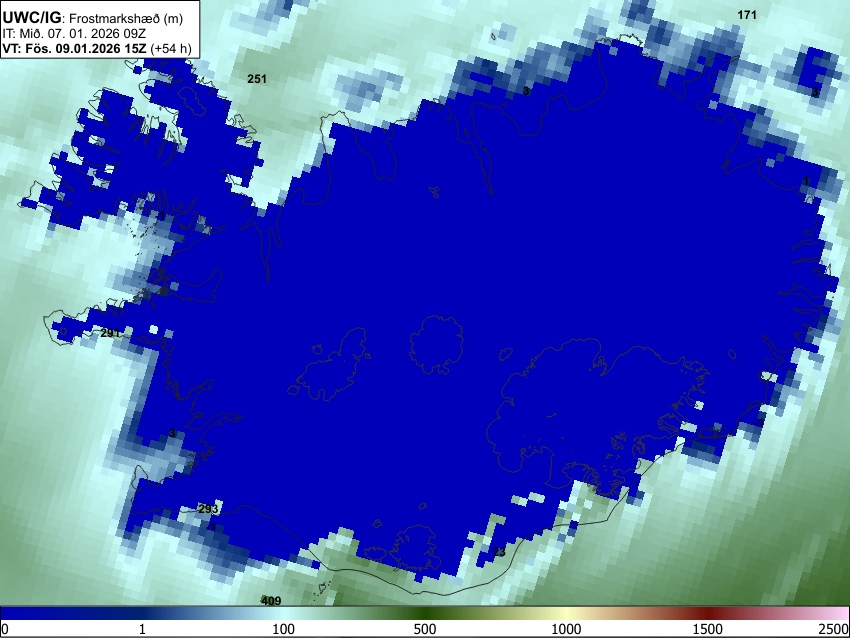Select the Frostmarkshæð (m) heading text
850x638 pixels.
[126, 18]
